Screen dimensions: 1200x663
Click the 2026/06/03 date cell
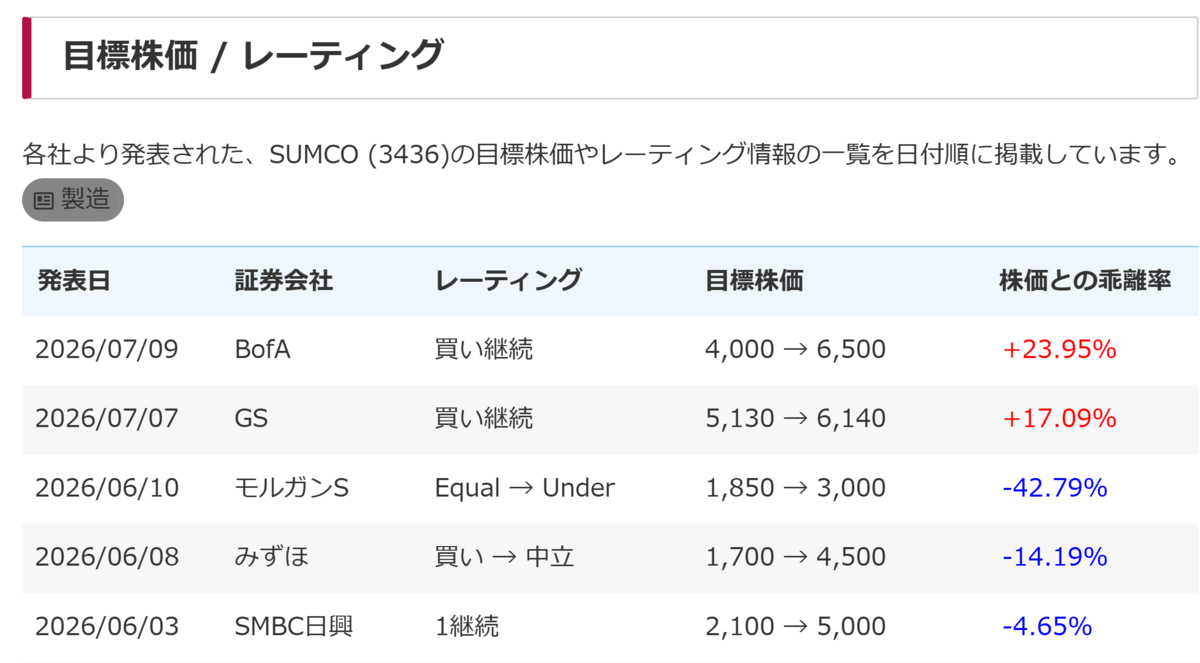click(x=107, y=627)
